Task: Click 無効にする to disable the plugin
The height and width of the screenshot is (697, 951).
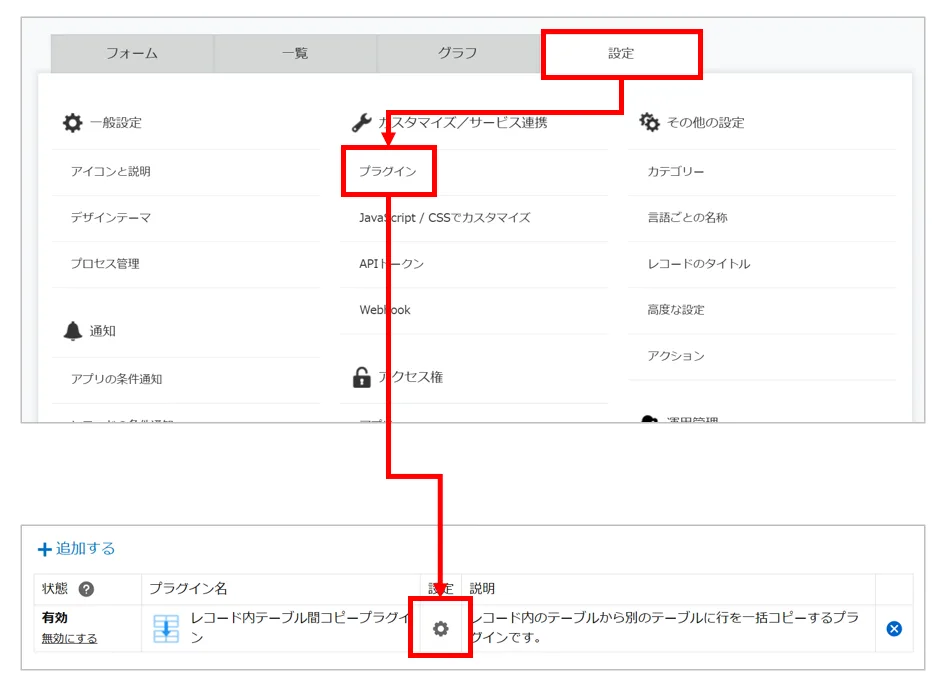Action: click(69, 638)
